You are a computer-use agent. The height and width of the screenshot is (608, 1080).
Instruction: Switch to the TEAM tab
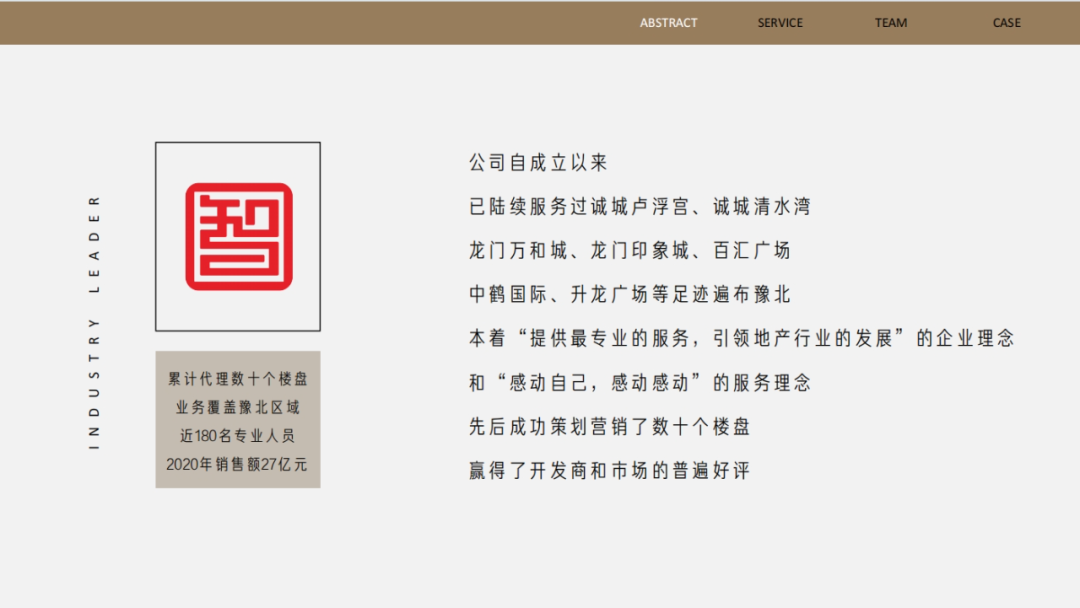(891, 23)
